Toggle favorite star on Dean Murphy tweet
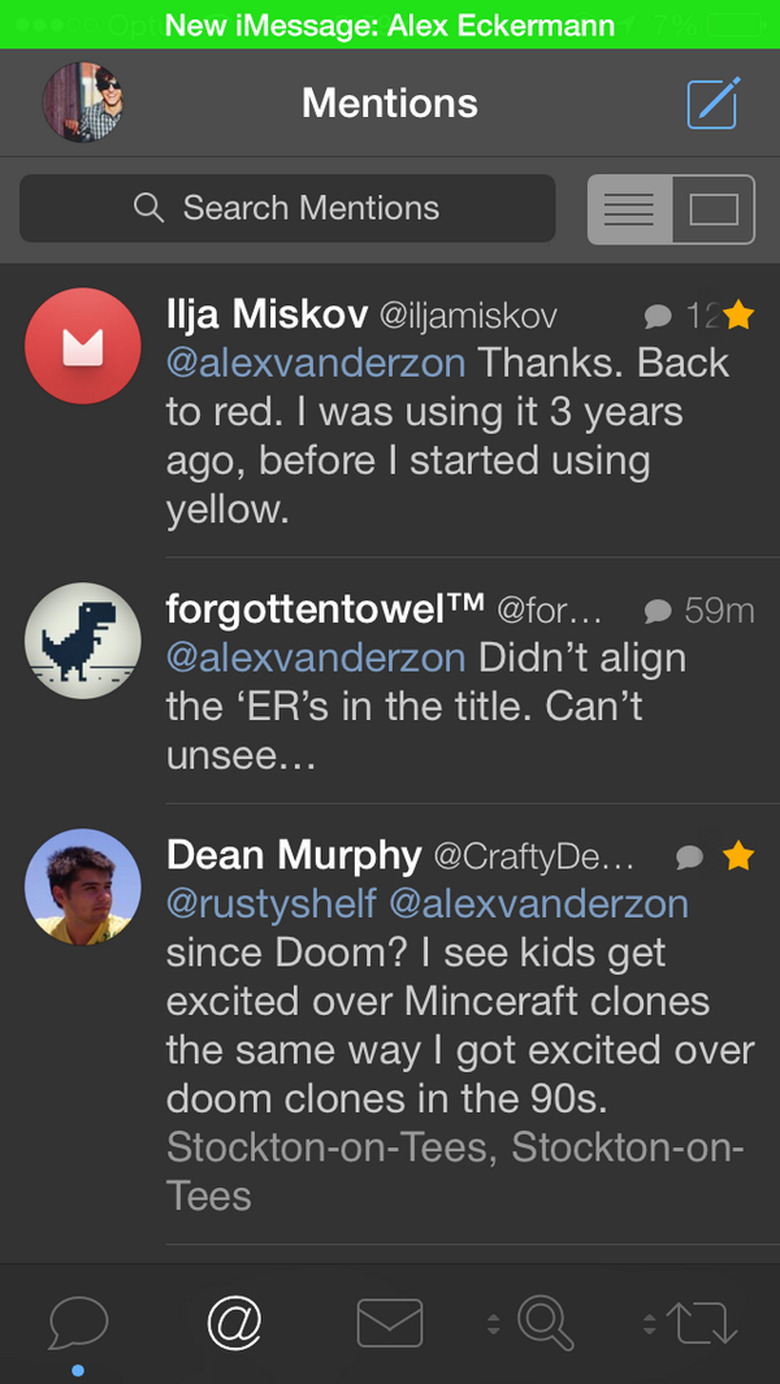Viewport: 780px width, 1384px height. tap(738, 856)
